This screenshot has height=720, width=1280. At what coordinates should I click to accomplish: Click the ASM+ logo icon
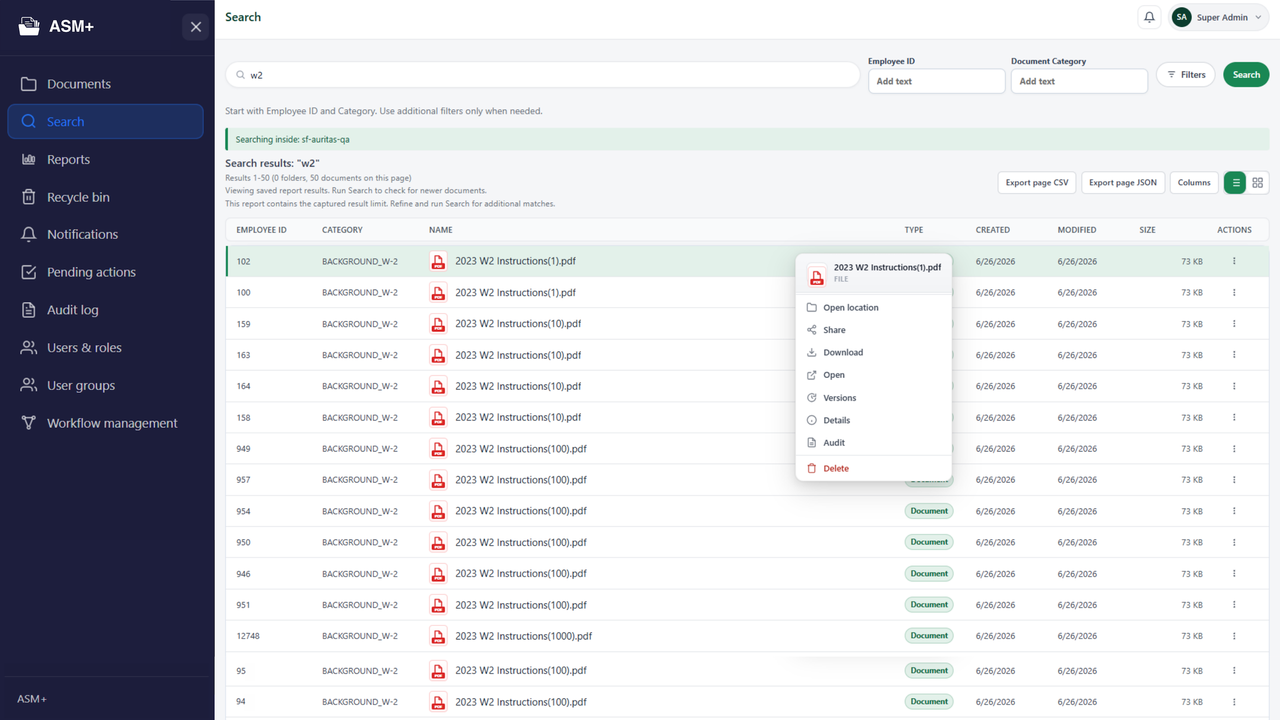[x=30, y=27]
